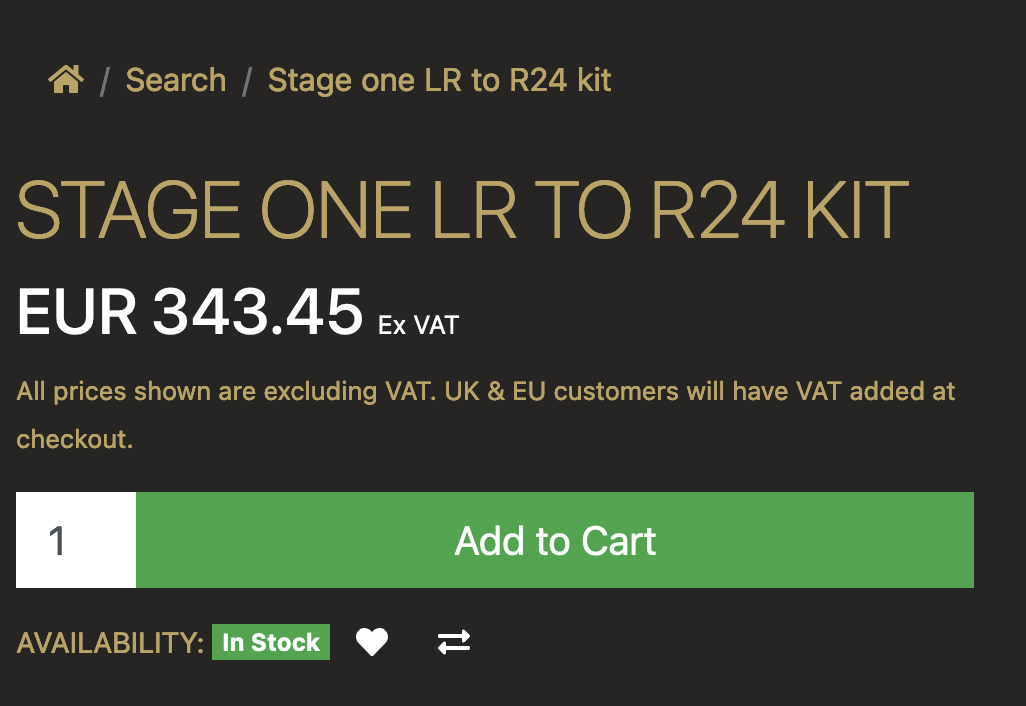Click the 343.45 price amount
This screenshot has height=706, width=1026.
pos(257,313)
